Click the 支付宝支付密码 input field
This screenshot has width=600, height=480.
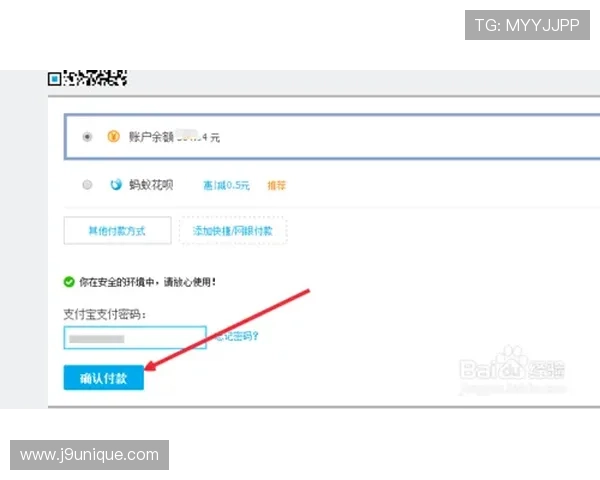click(x=135, y=338)
